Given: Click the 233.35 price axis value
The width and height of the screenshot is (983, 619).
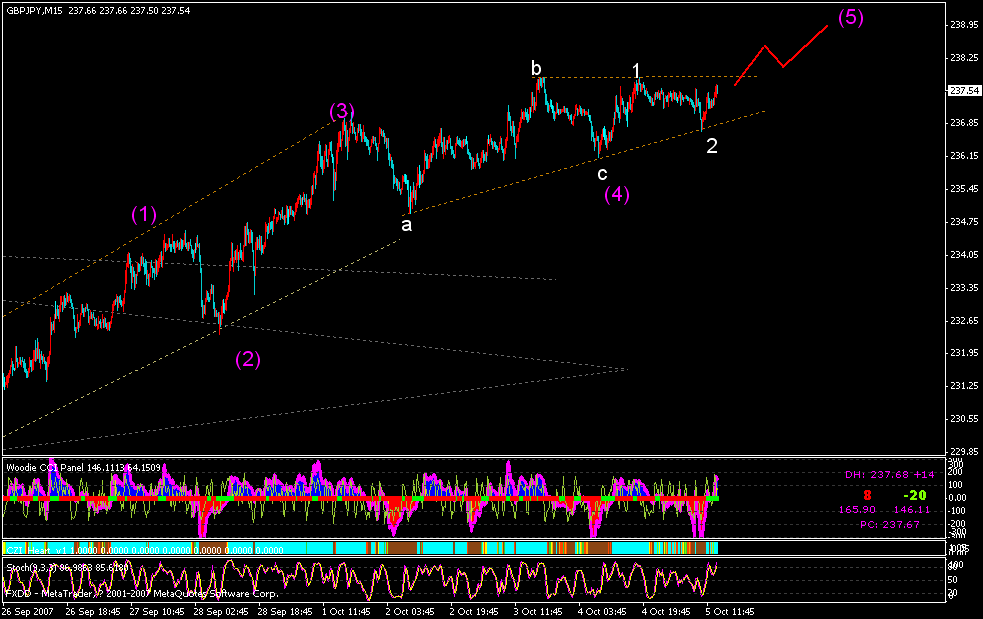Looking at the screenshot, I should click(x=964, y=288).
